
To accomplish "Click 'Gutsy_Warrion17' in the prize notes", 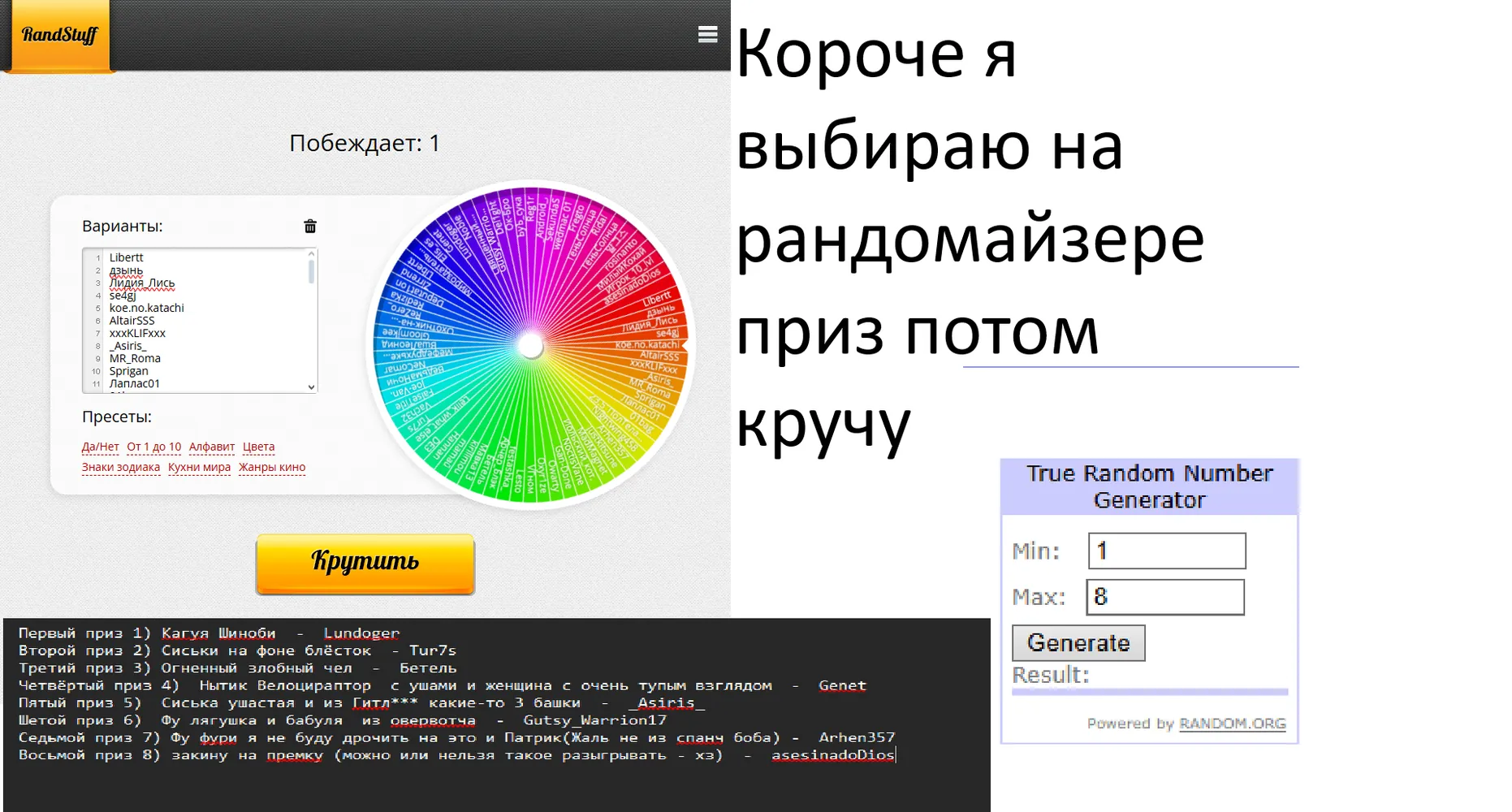I will 594,720.
